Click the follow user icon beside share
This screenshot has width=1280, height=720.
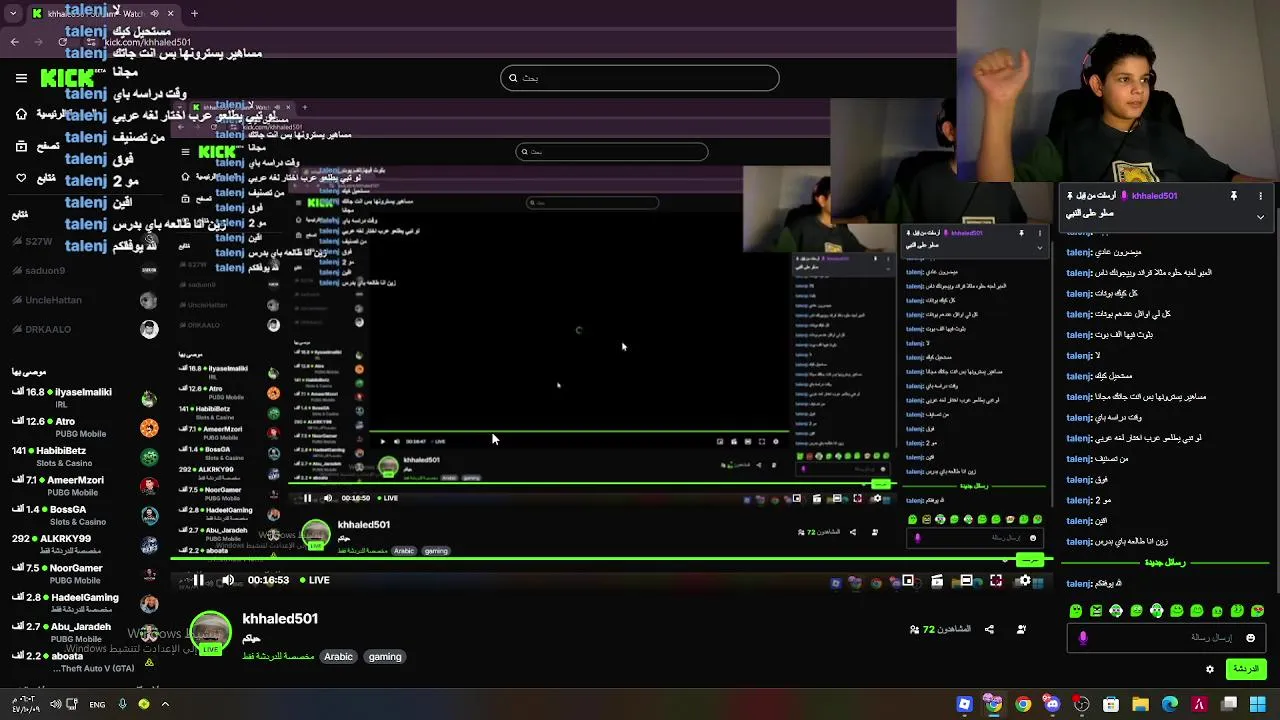pyautogui.click(x=1021, y=629)
